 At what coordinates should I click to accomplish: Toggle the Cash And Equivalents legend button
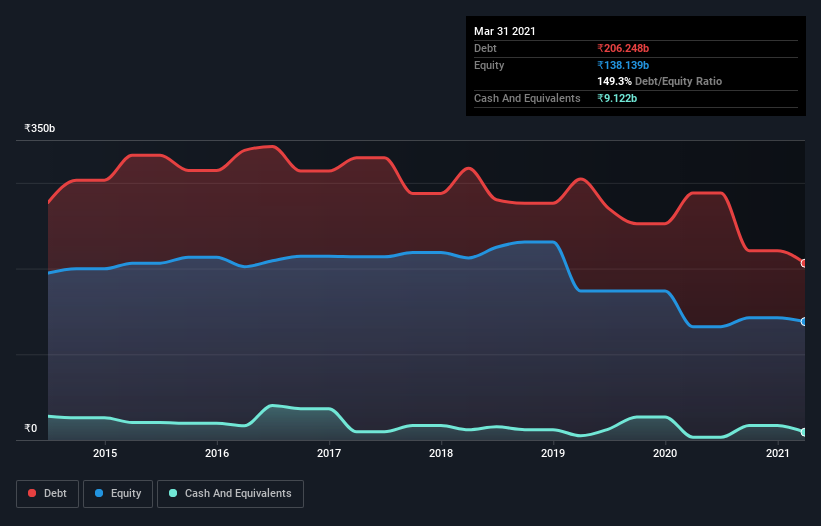(x=230, y=494)
